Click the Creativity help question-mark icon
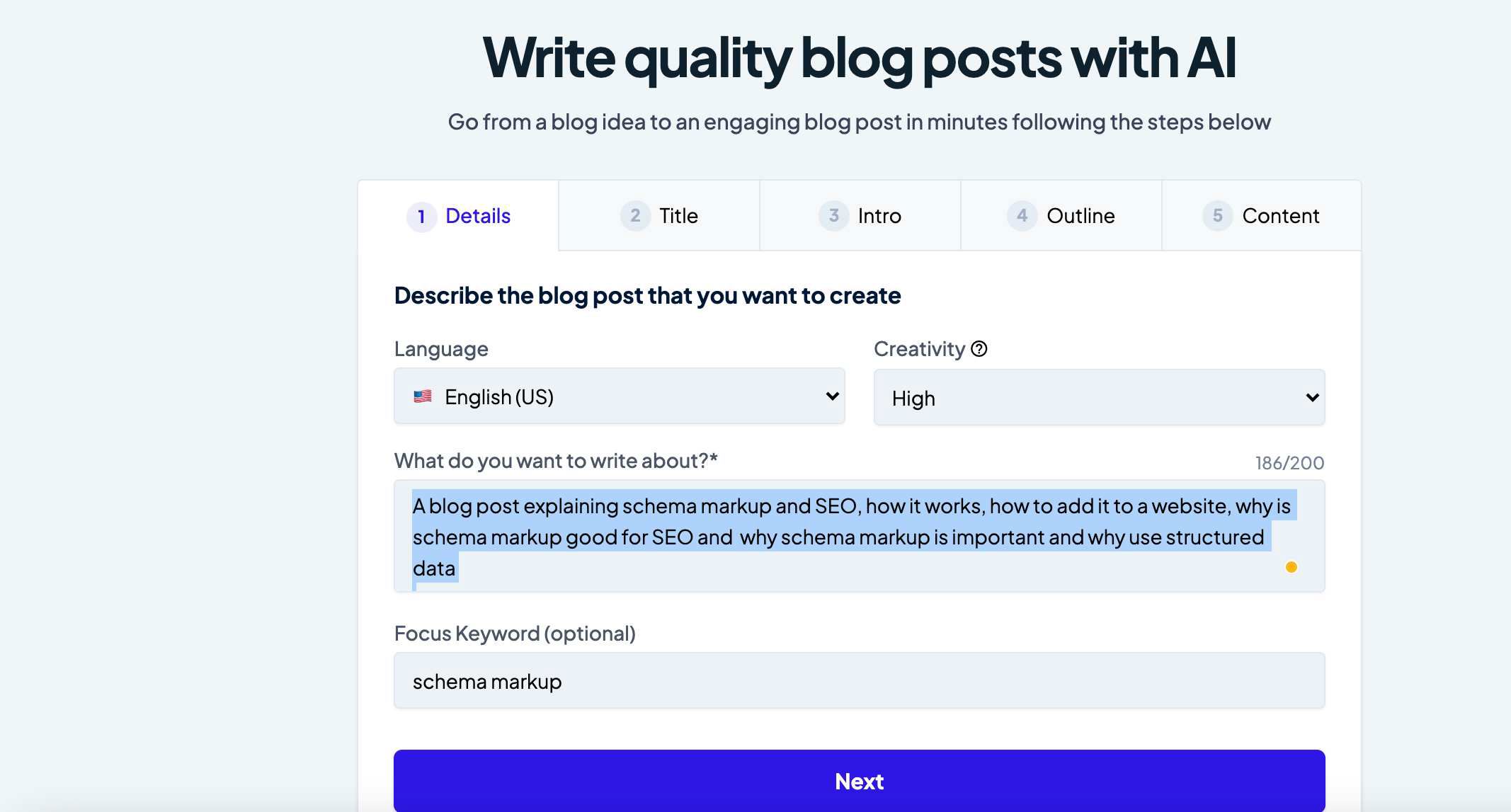Viewport: 1511px width, 812px height. [979, 349]
